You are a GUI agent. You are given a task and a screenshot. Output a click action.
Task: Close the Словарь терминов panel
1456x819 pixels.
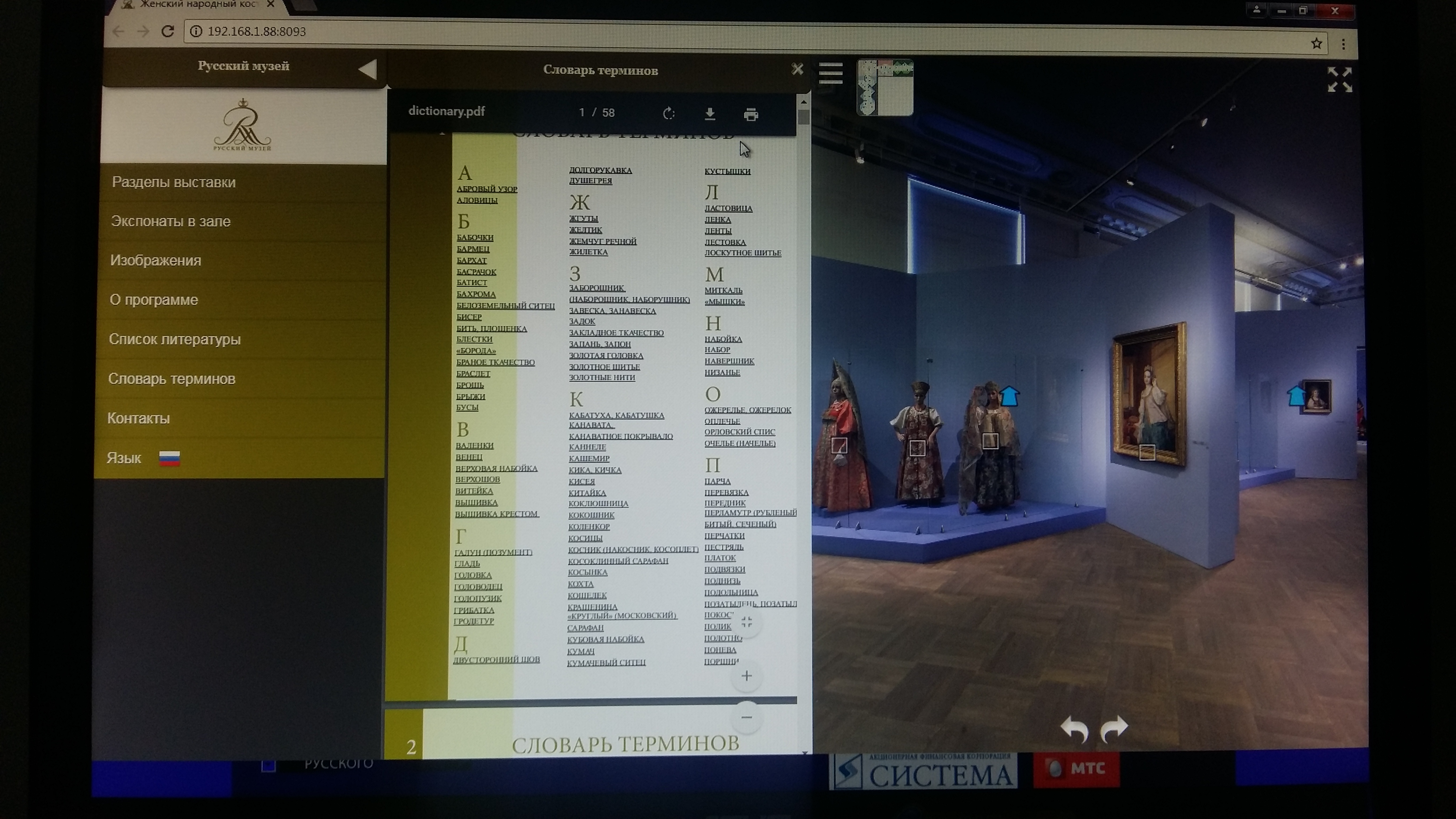point(797,69)
